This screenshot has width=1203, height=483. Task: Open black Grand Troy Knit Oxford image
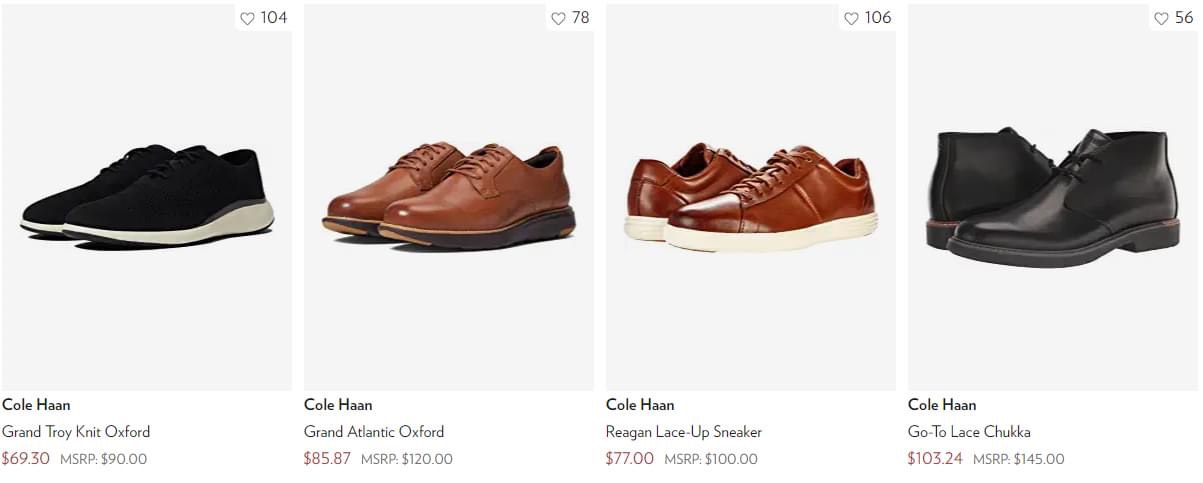[x=147, y=196]
